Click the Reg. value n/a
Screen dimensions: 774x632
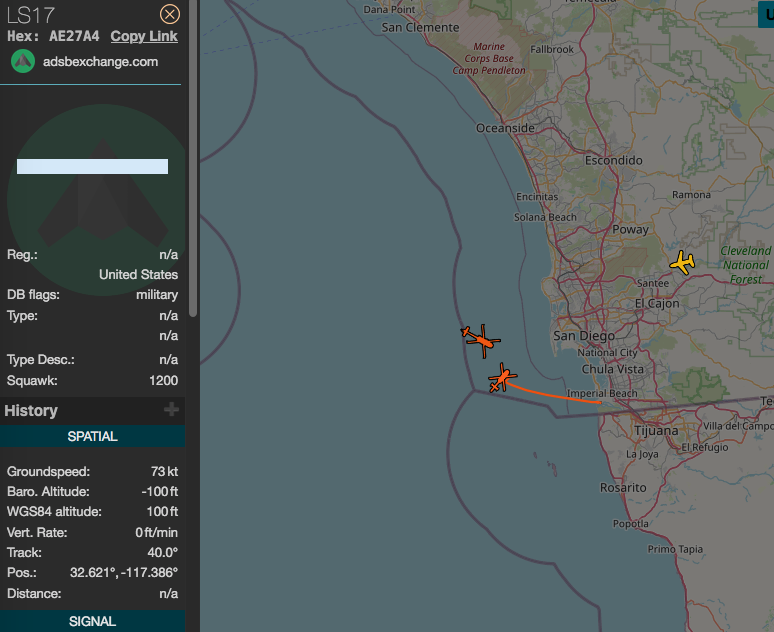click(168, 255)
